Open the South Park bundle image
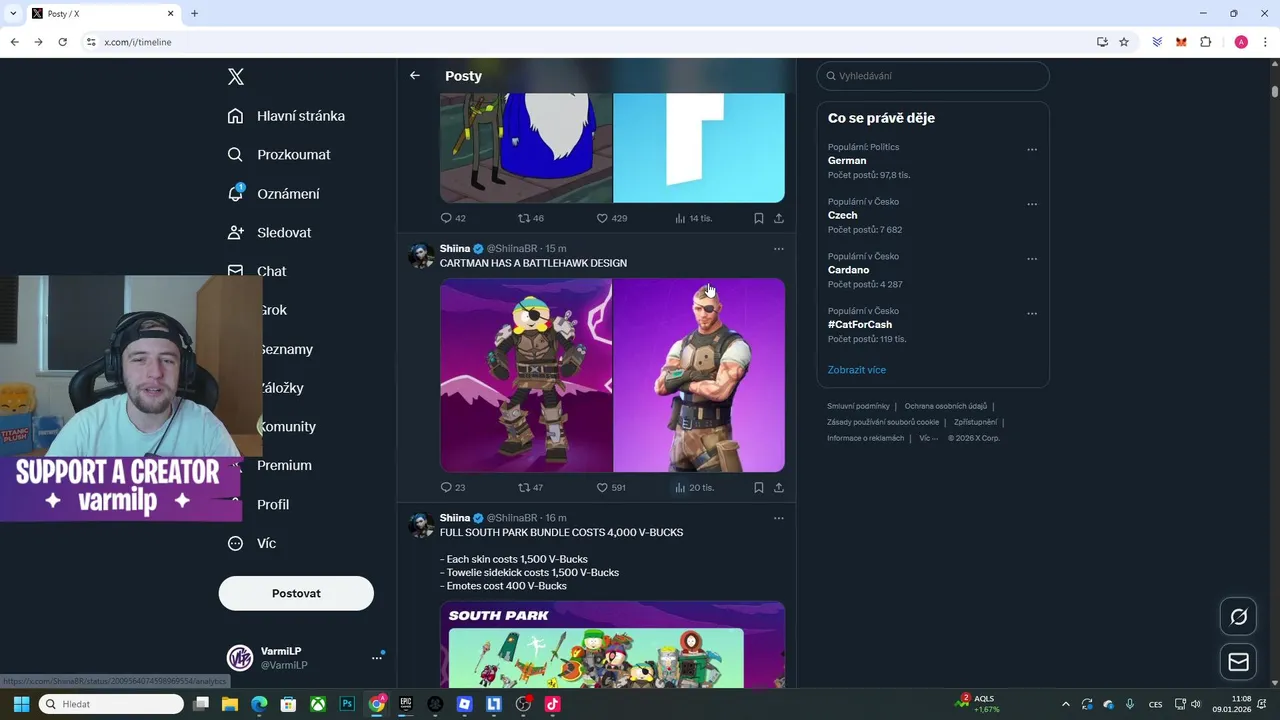This screenshot has height=720, width=1280. (612, 645)
